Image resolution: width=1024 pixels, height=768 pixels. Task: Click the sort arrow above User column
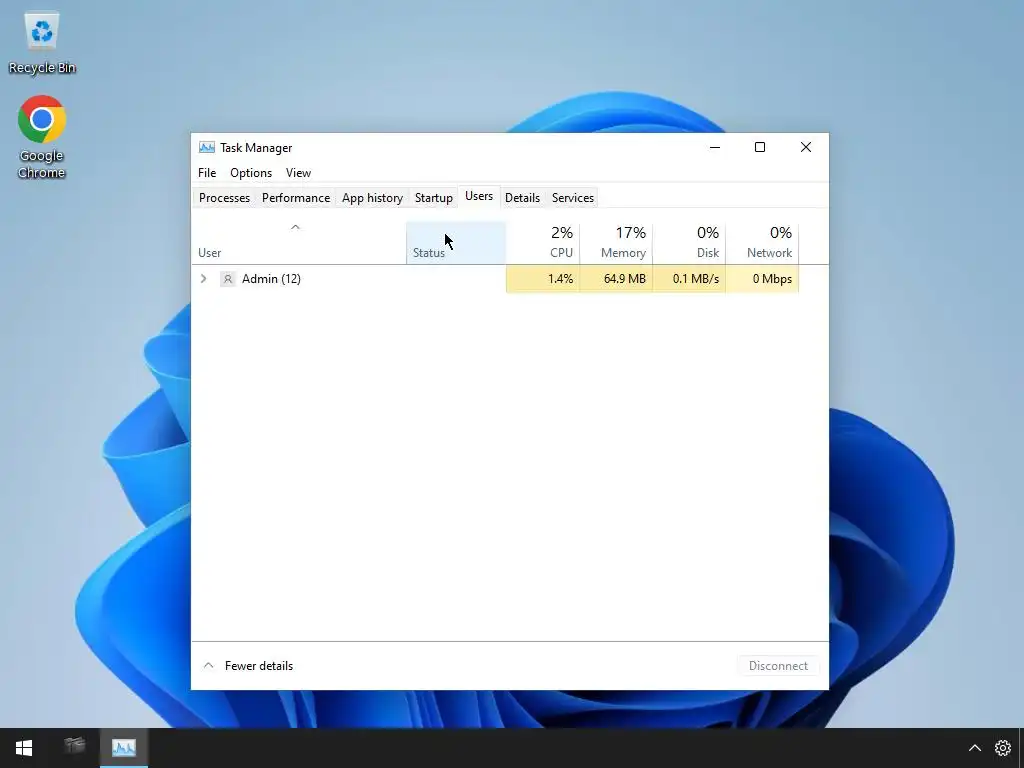[295, 227]
